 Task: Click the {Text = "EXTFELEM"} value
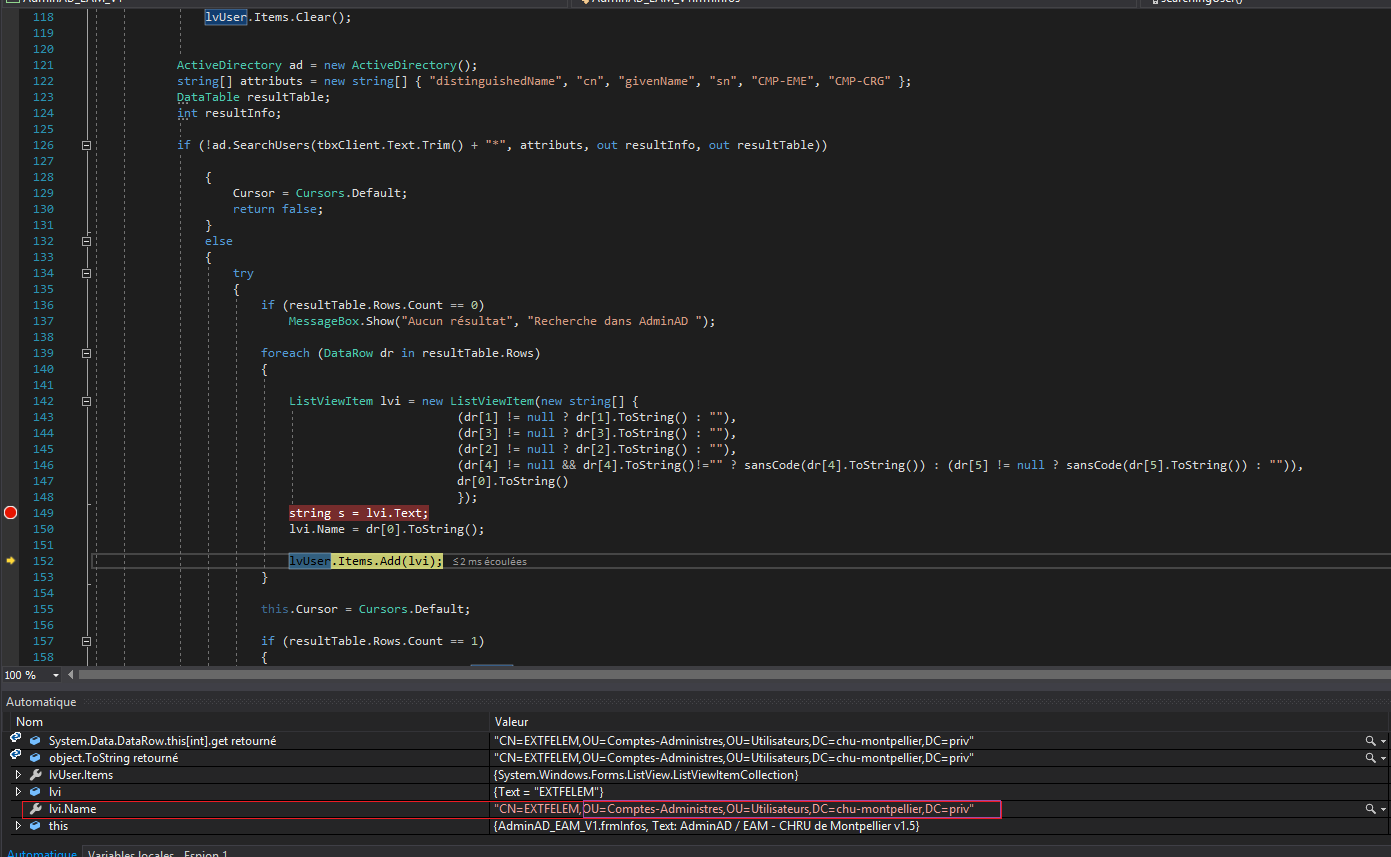click(x=548, y=792)
